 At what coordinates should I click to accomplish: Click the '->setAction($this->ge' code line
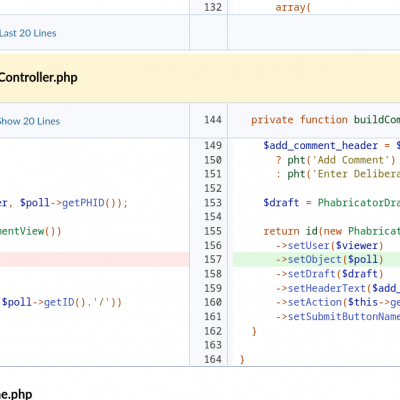tap(338, 302)
